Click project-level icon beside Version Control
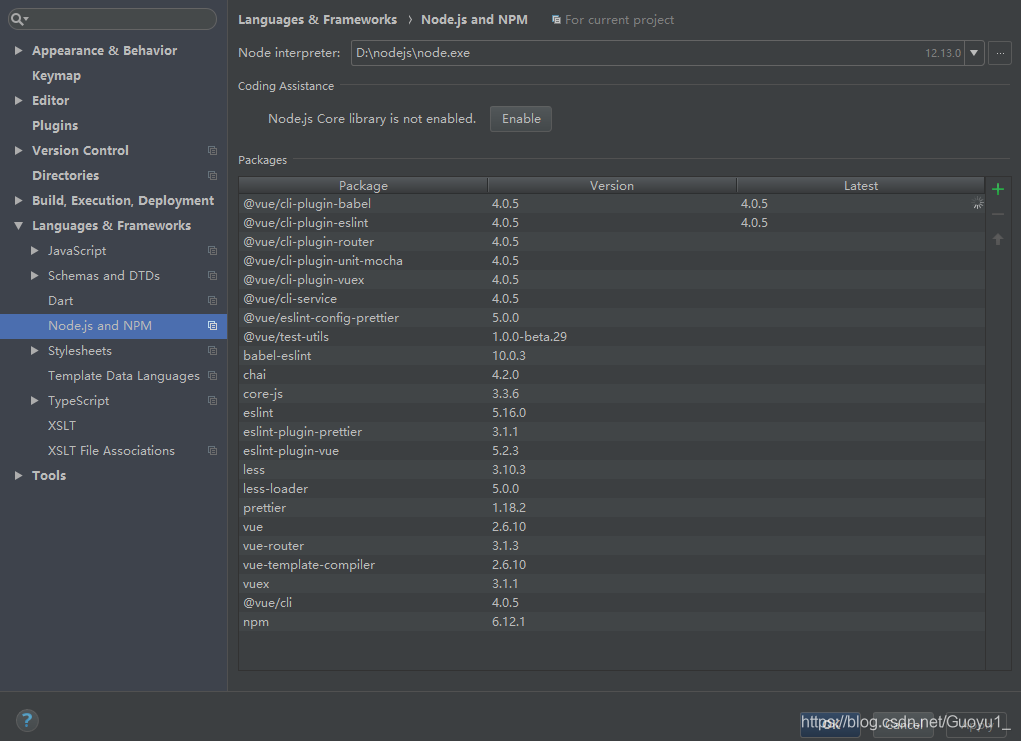The image size is (1021, 741). pyautogui.click(x=212, y=150)
